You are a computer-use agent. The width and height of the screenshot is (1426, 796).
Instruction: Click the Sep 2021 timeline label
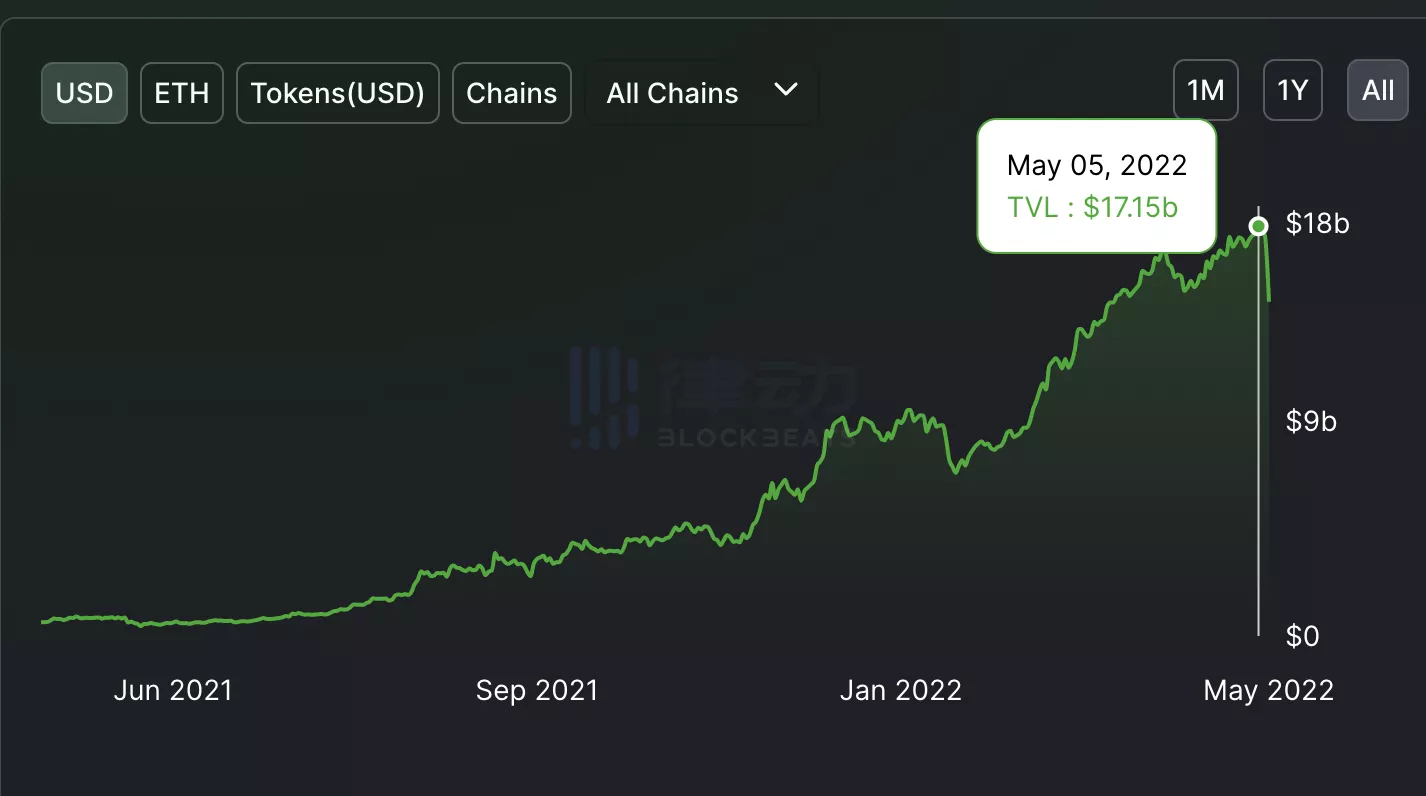pyautogui.click(x=537, y=690)
